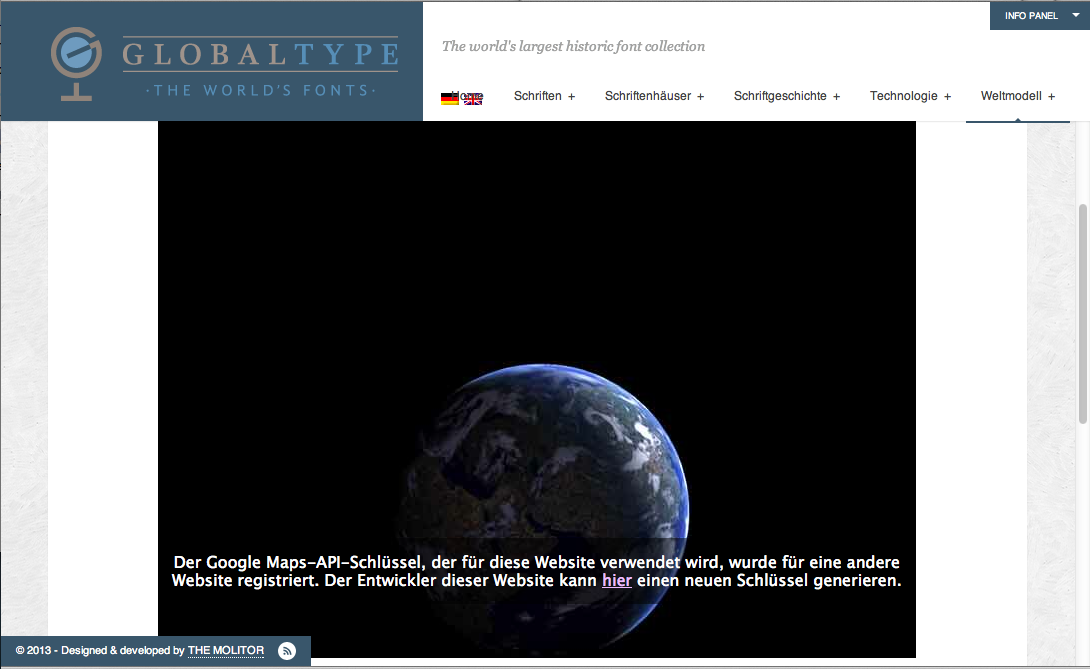Screen dimensions: 1090x669
Task: Open the INFO PANEL button
Action: pos(1039,15)
